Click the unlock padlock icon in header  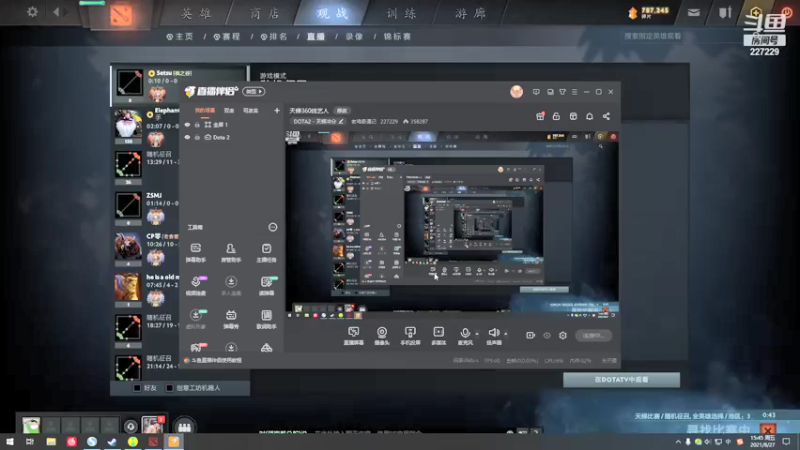pyautogui.click(x=556, y=116)
